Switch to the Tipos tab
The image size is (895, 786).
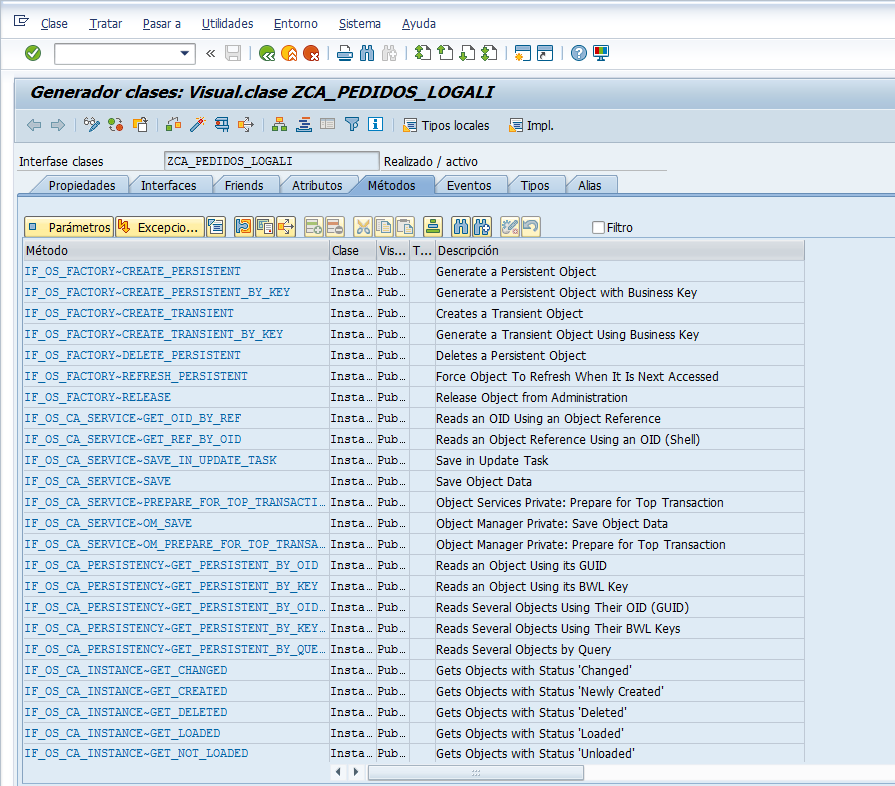[535, 186]
